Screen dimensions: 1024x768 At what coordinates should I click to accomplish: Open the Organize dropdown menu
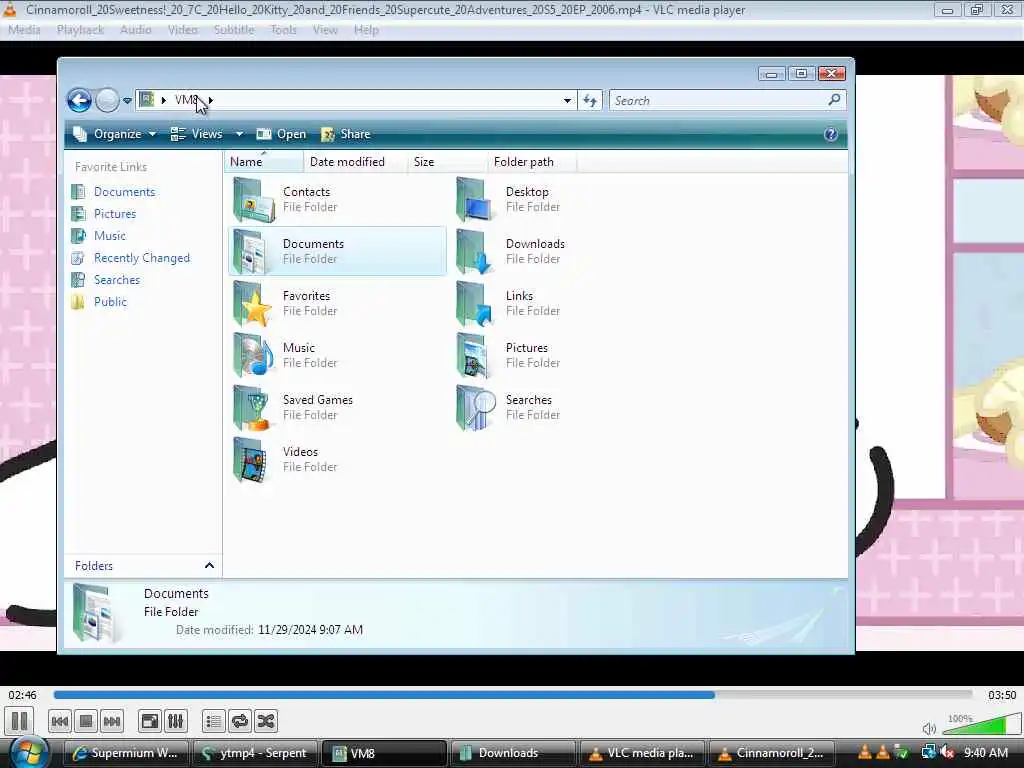point(115,134)
